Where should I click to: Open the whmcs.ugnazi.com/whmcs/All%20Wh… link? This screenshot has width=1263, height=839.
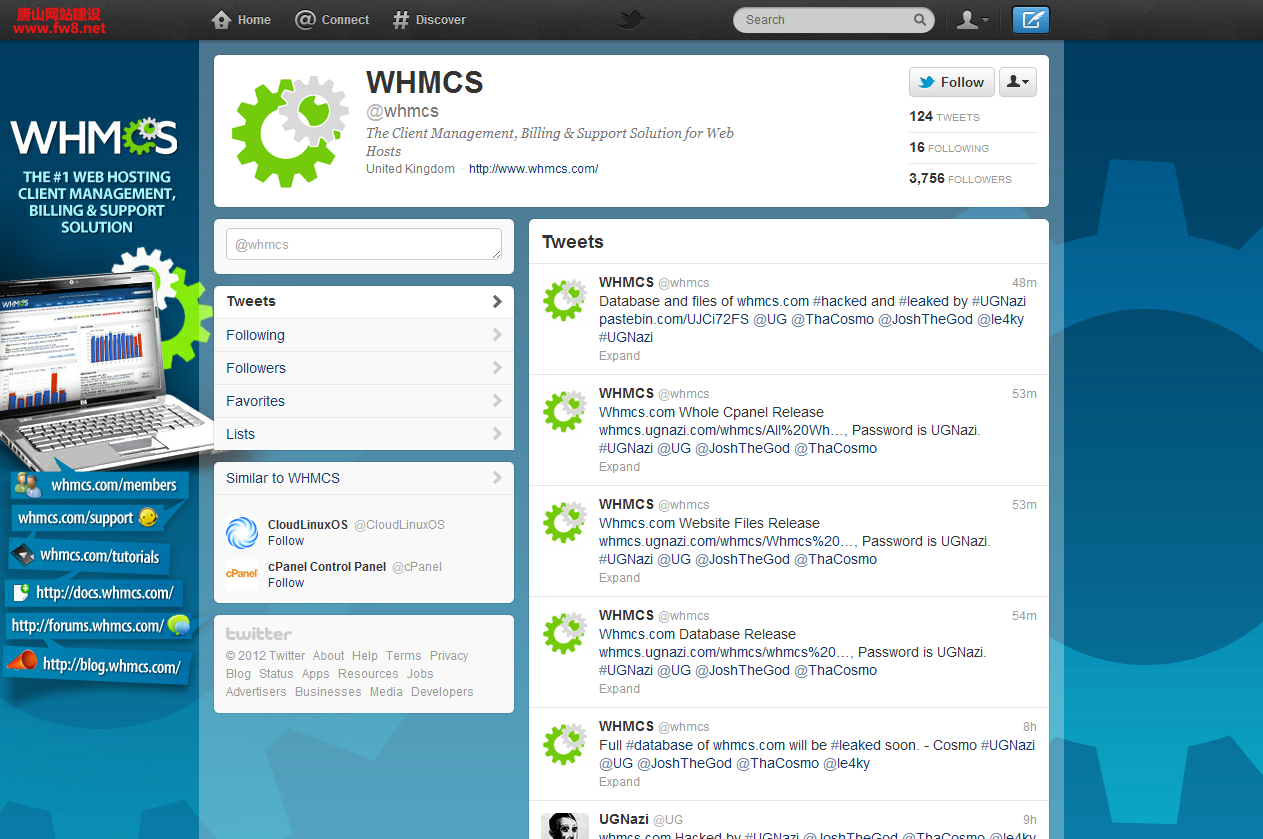pyautogui.click(x=721, y=430)
